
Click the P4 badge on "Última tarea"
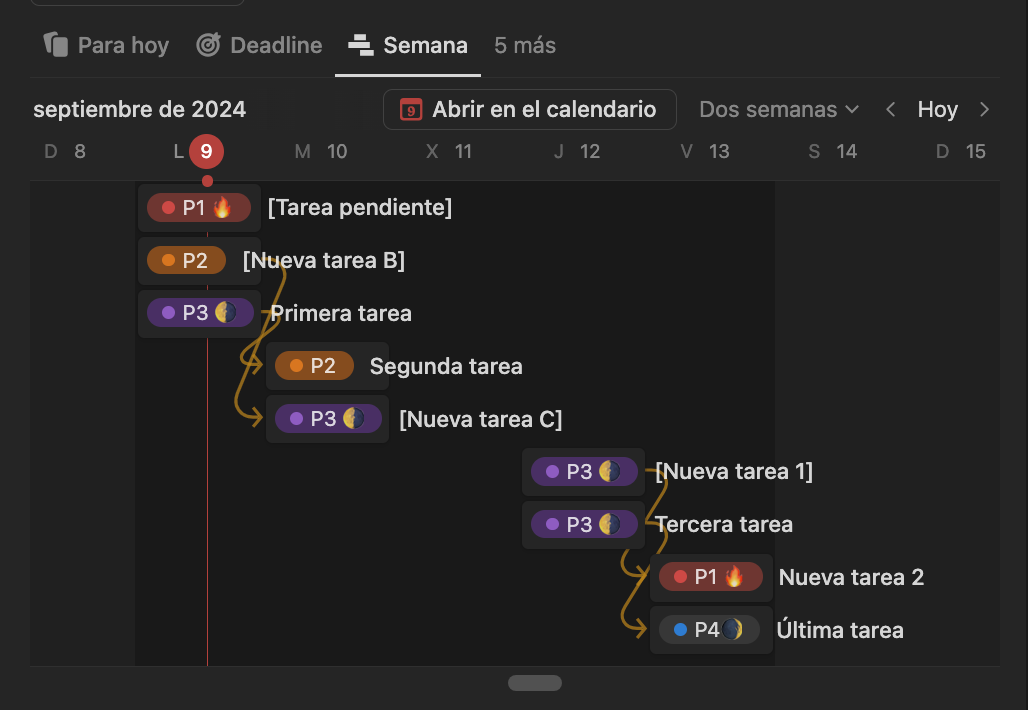(711, 629)
